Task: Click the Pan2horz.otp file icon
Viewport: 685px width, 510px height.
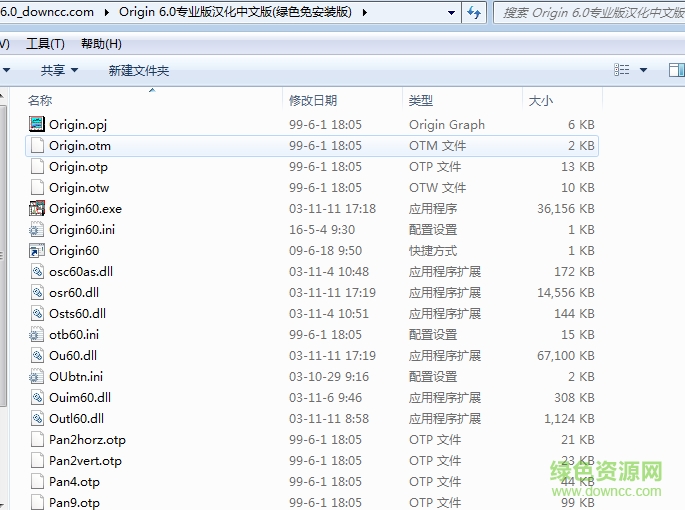Action: click(37, 439)
